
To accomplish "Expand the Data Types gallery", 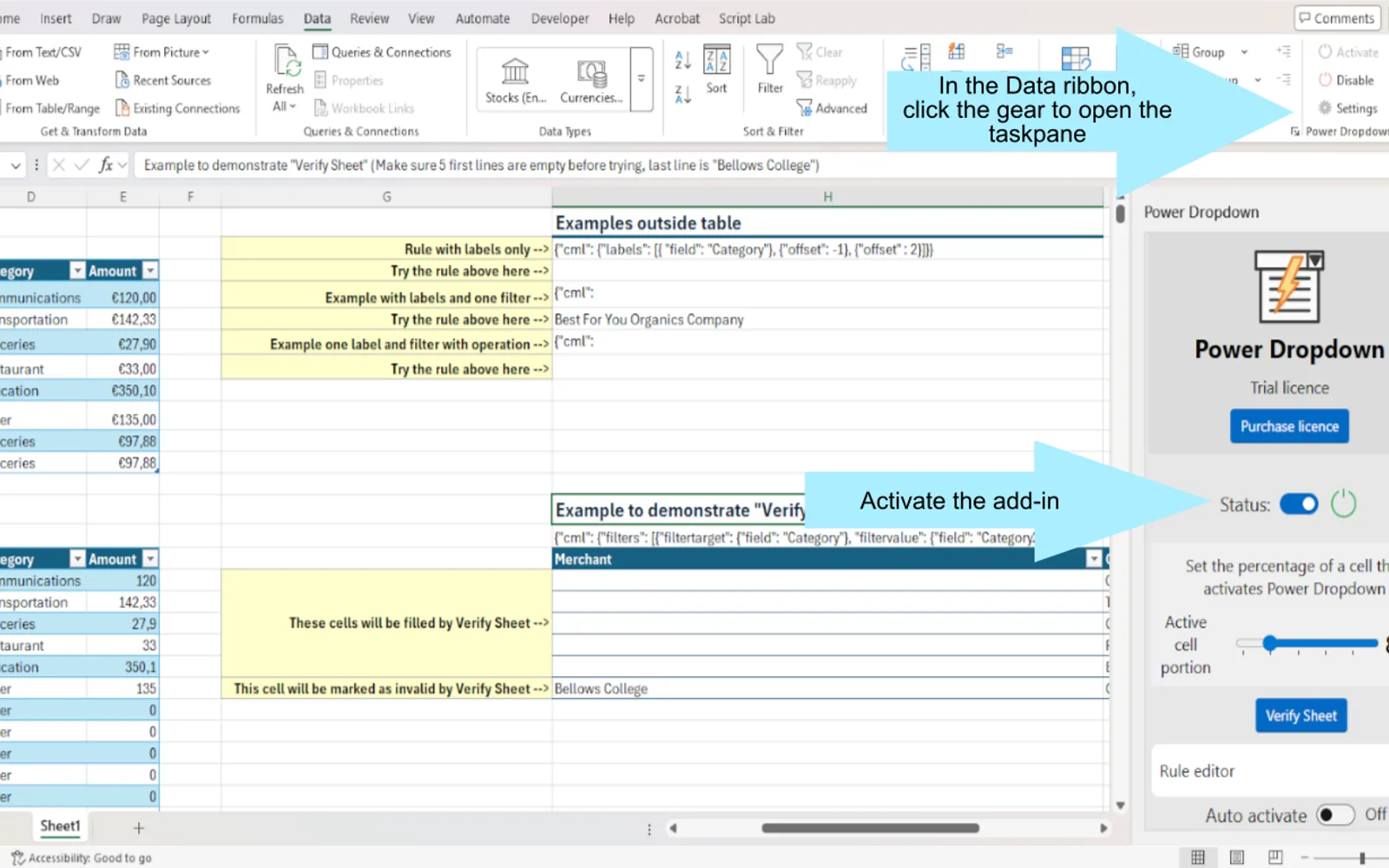I will (x=642, y=80).
